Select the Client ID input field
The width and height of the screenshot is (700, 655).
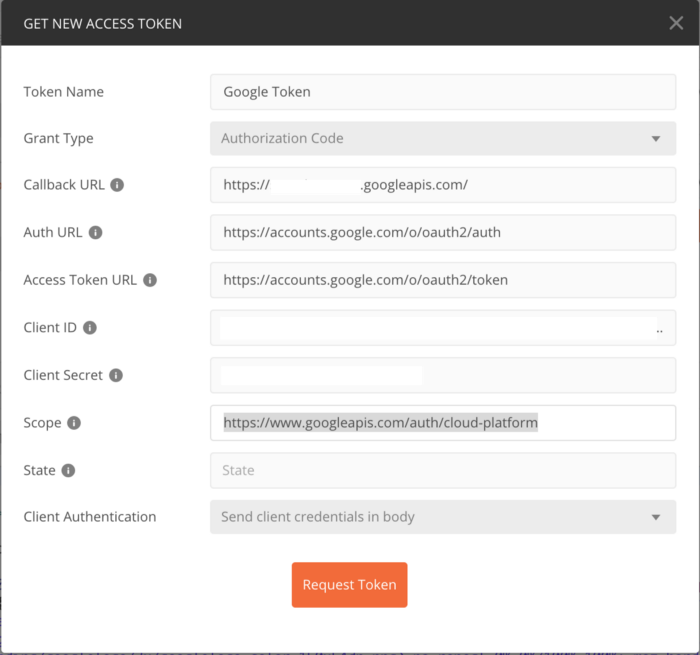coord(443,328)
